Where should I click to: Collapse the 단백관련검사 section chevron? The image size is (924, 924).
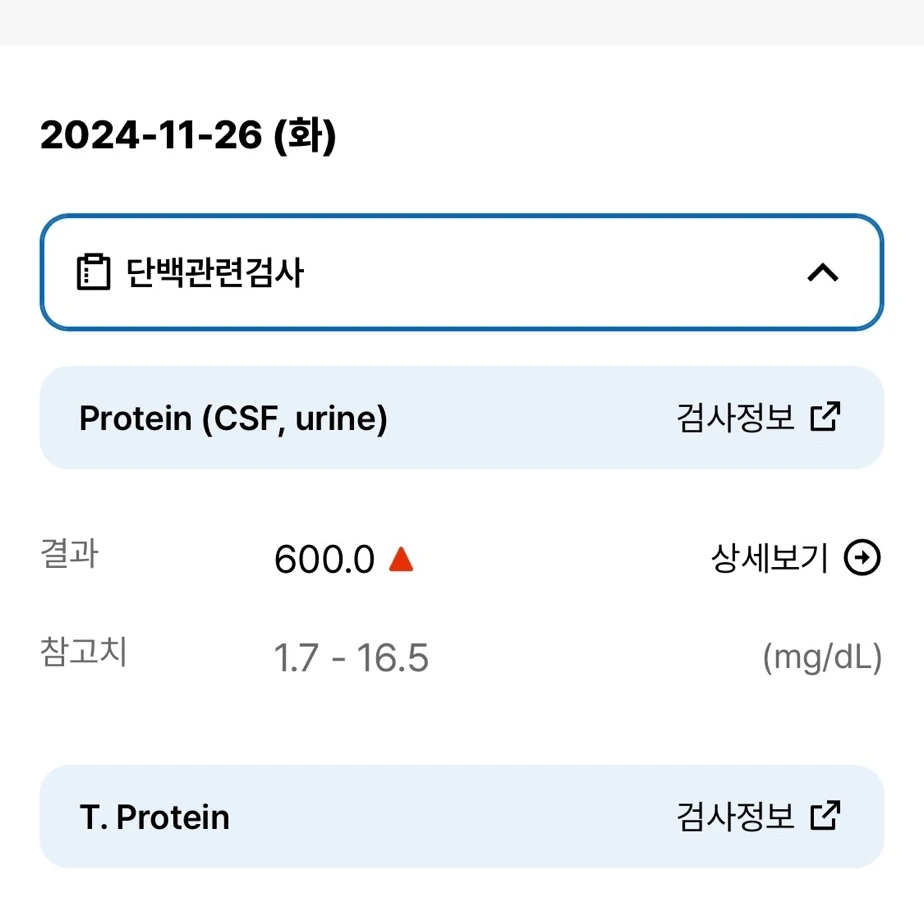[823, 273]
